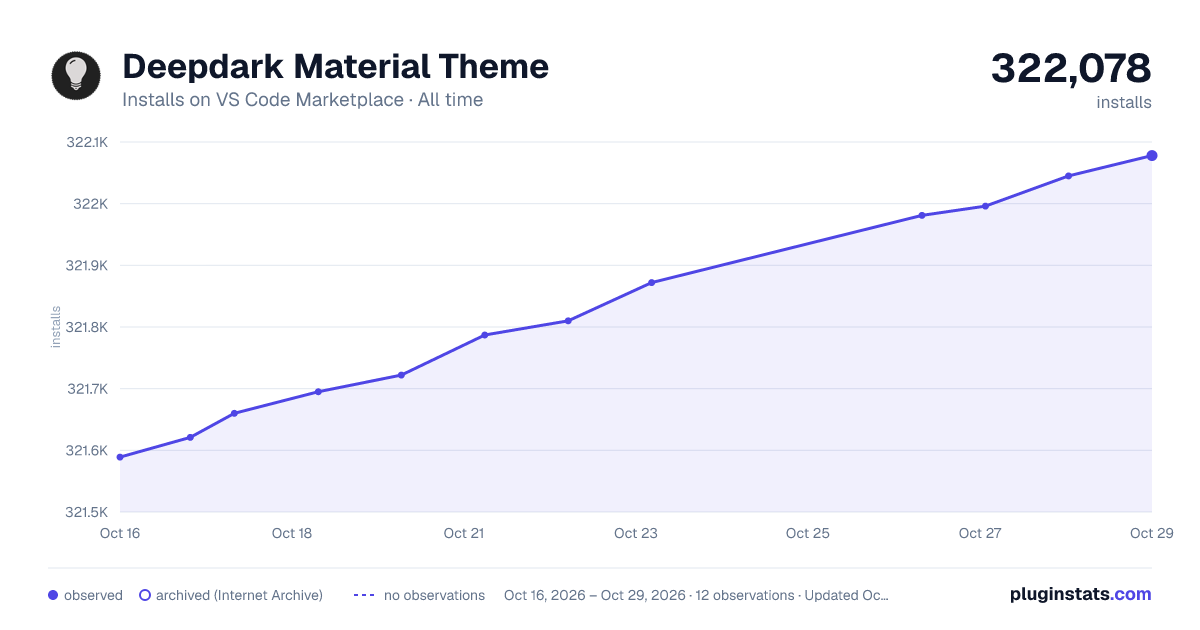This screenshot has width=1200, height=630.
Task: Click the lightbulb extension logo icon
Action: coord(76,75)
